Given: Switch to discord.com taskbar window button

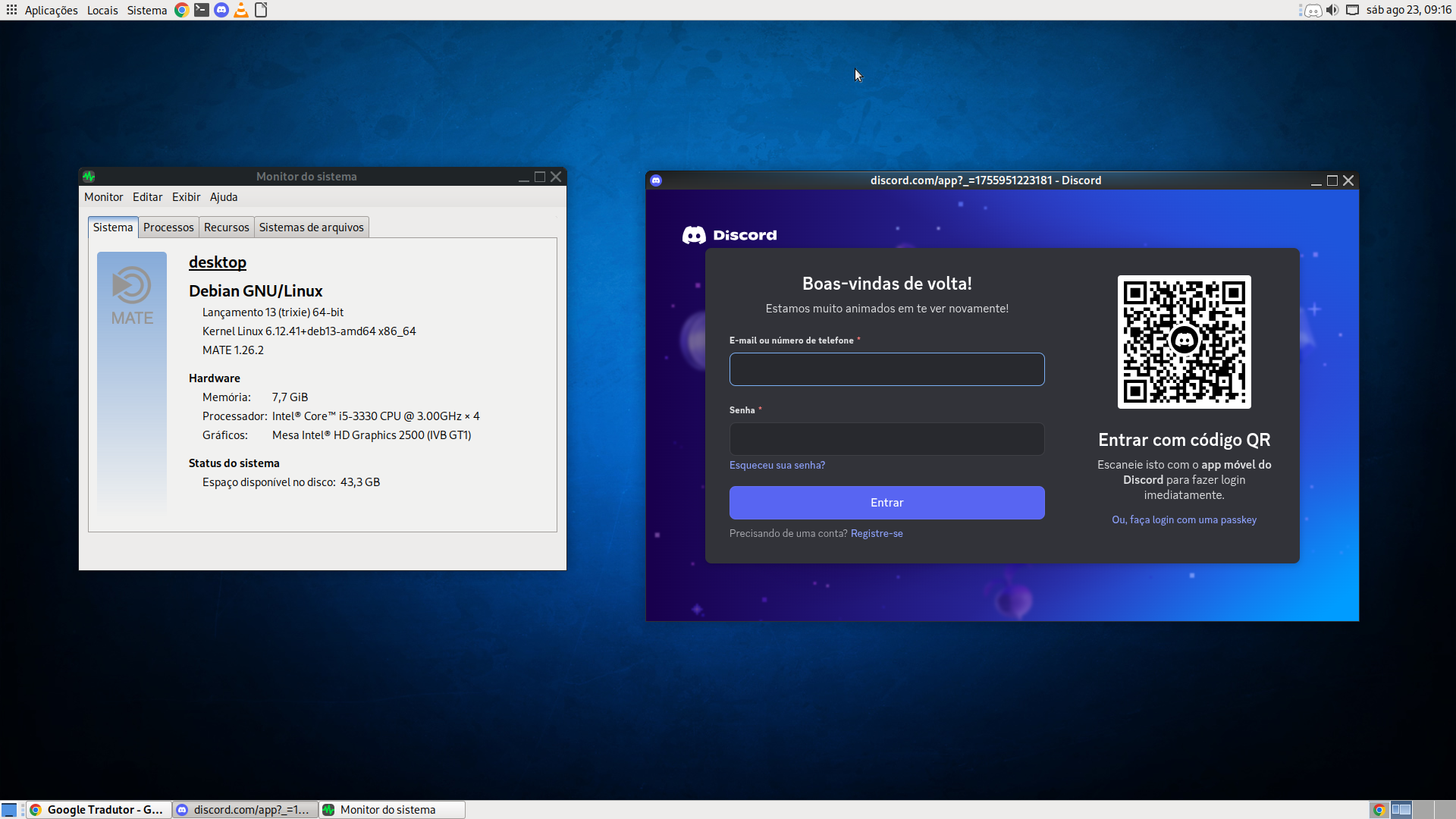Looking at the screenshot, I should pyautogui.click(x=245, y=810).
